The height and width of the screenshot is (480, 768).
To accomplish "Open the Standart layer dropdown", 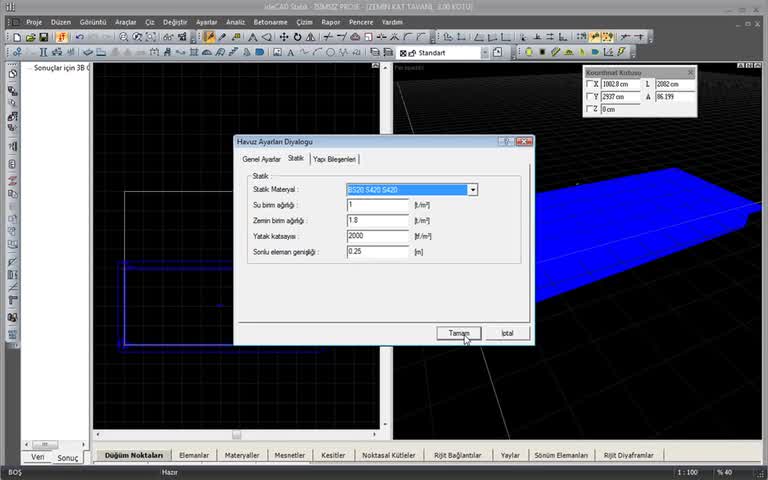I will click(485, 53).
